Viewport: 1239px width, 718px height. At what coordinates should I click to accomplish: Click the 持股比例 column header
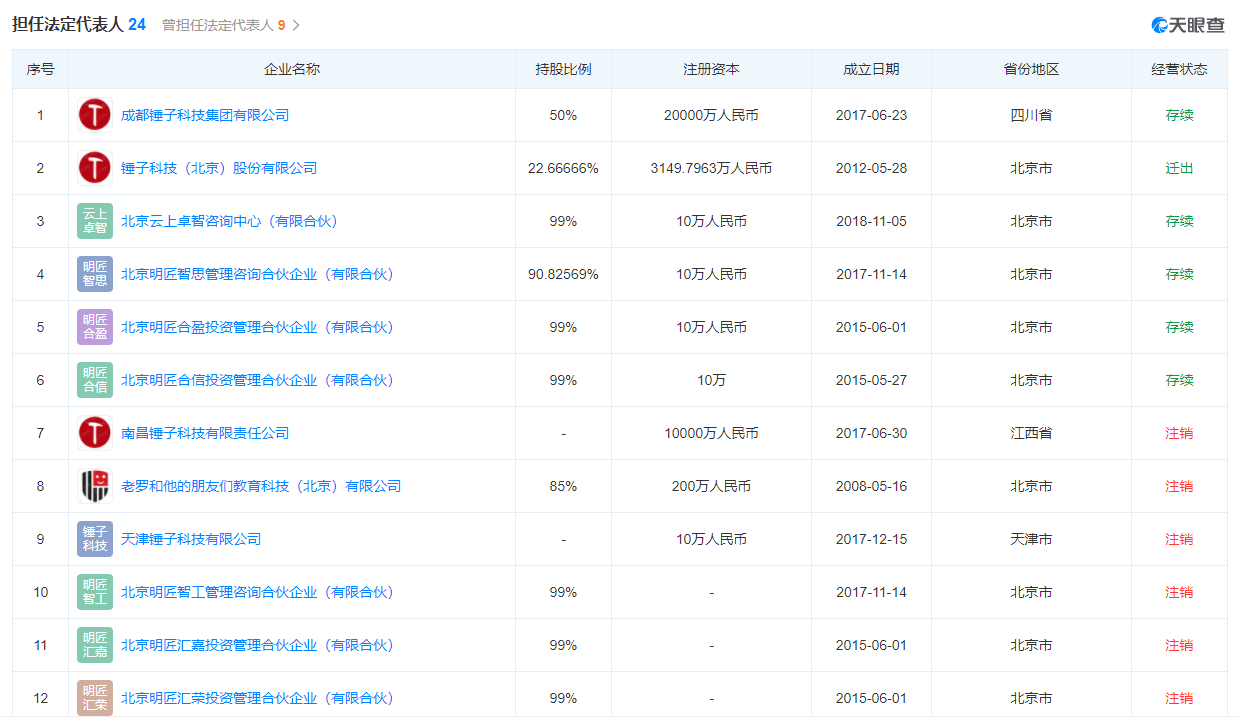[x=563, y=69]
